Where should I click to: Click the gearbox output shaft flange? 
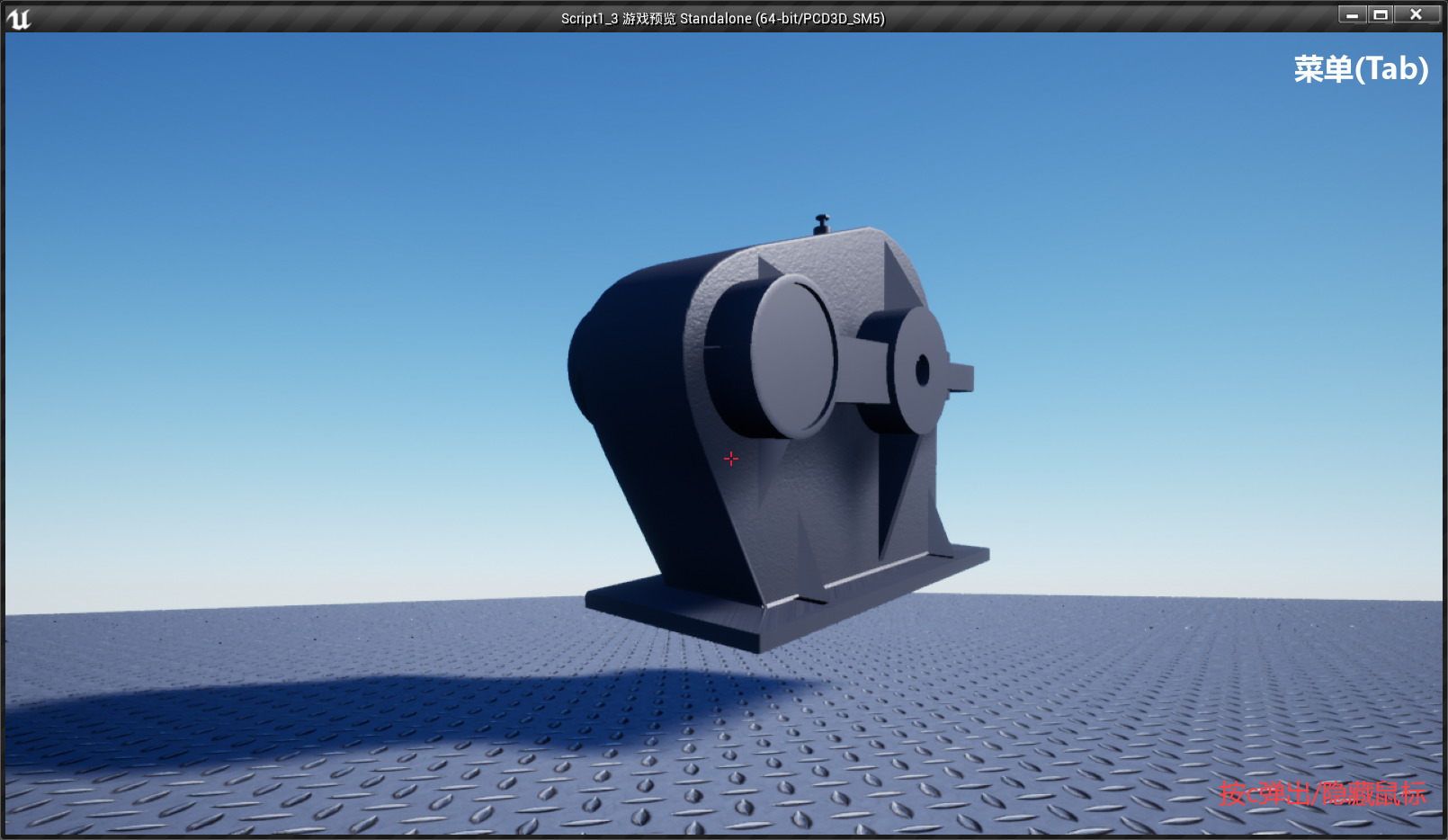[917, 371]
